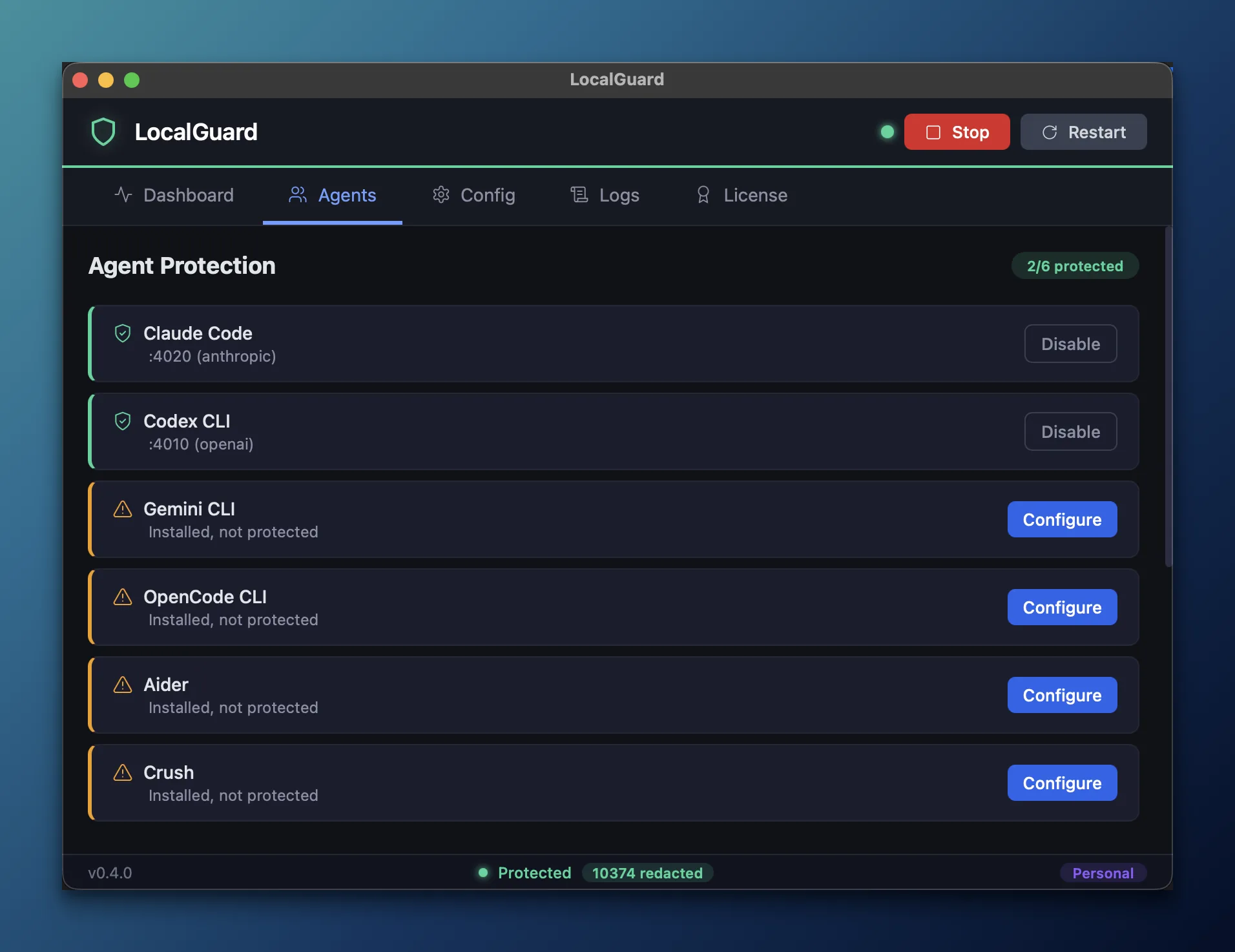
Task: Stop the LocalGuard service
Action: coord(957,132)
